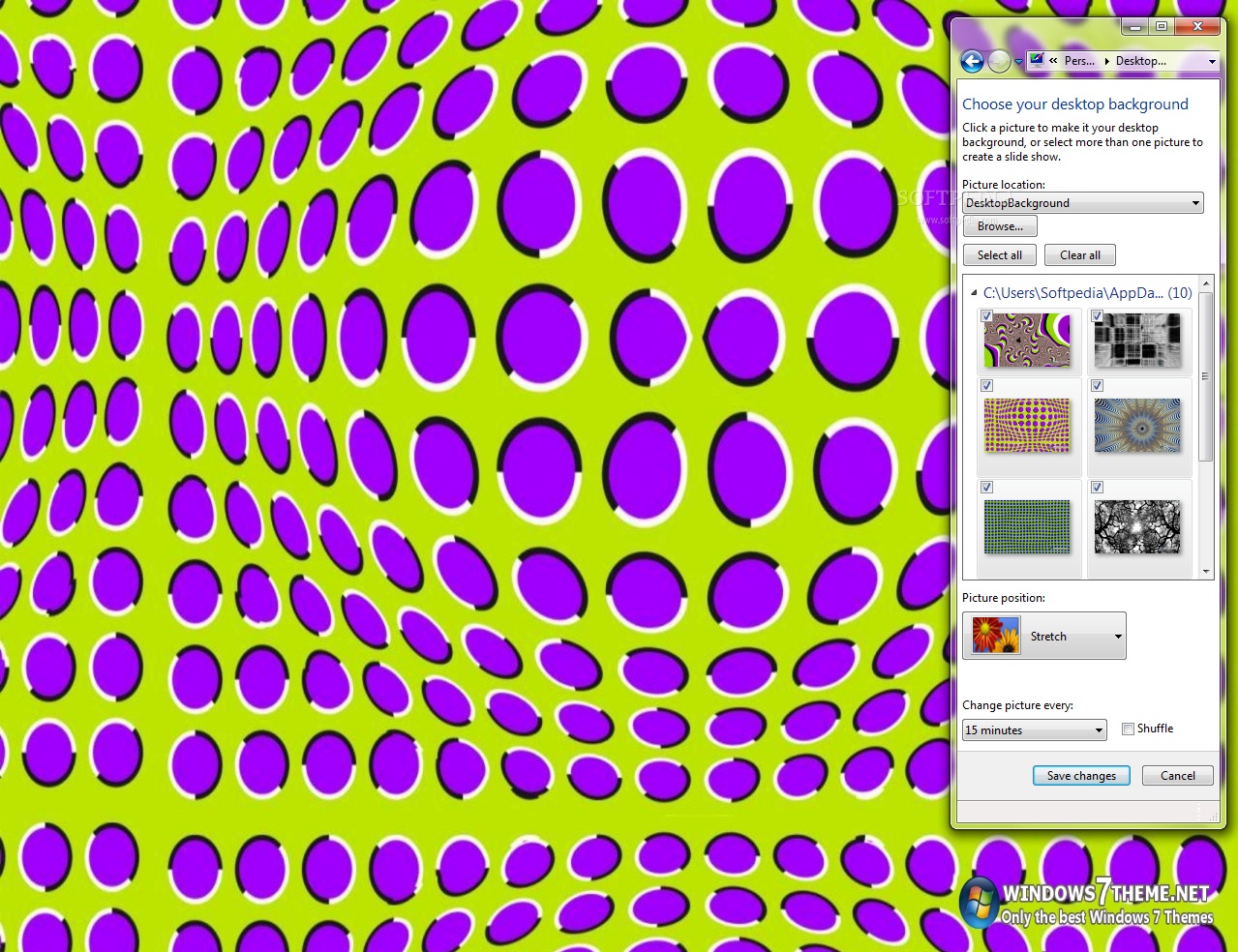Select the blue starburst wallpaper thumbnail
Screen dimensions: 1238x952
click(x=1137, y=426)
